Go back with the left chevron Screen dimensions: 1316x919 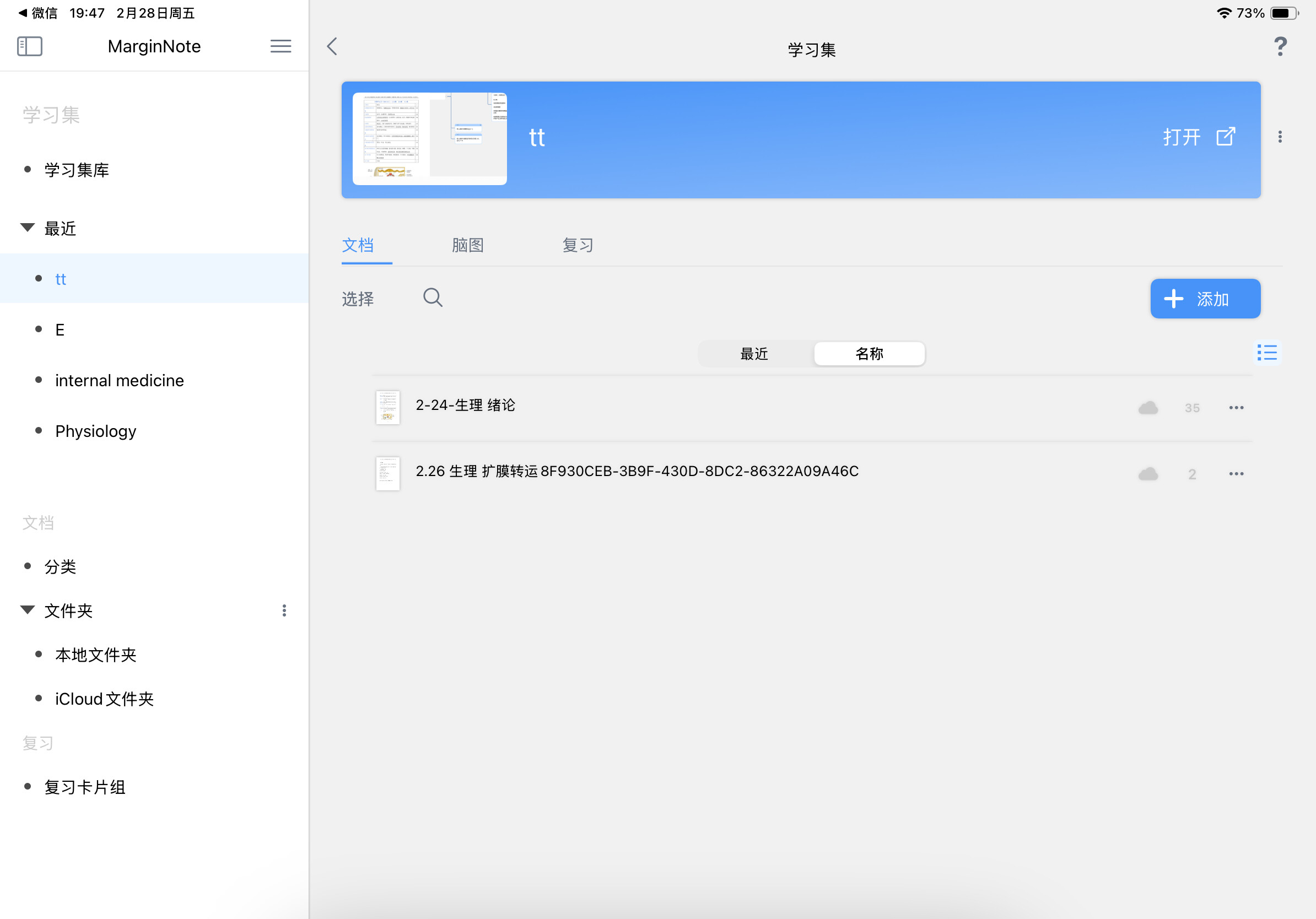click(x=332, y=46)
